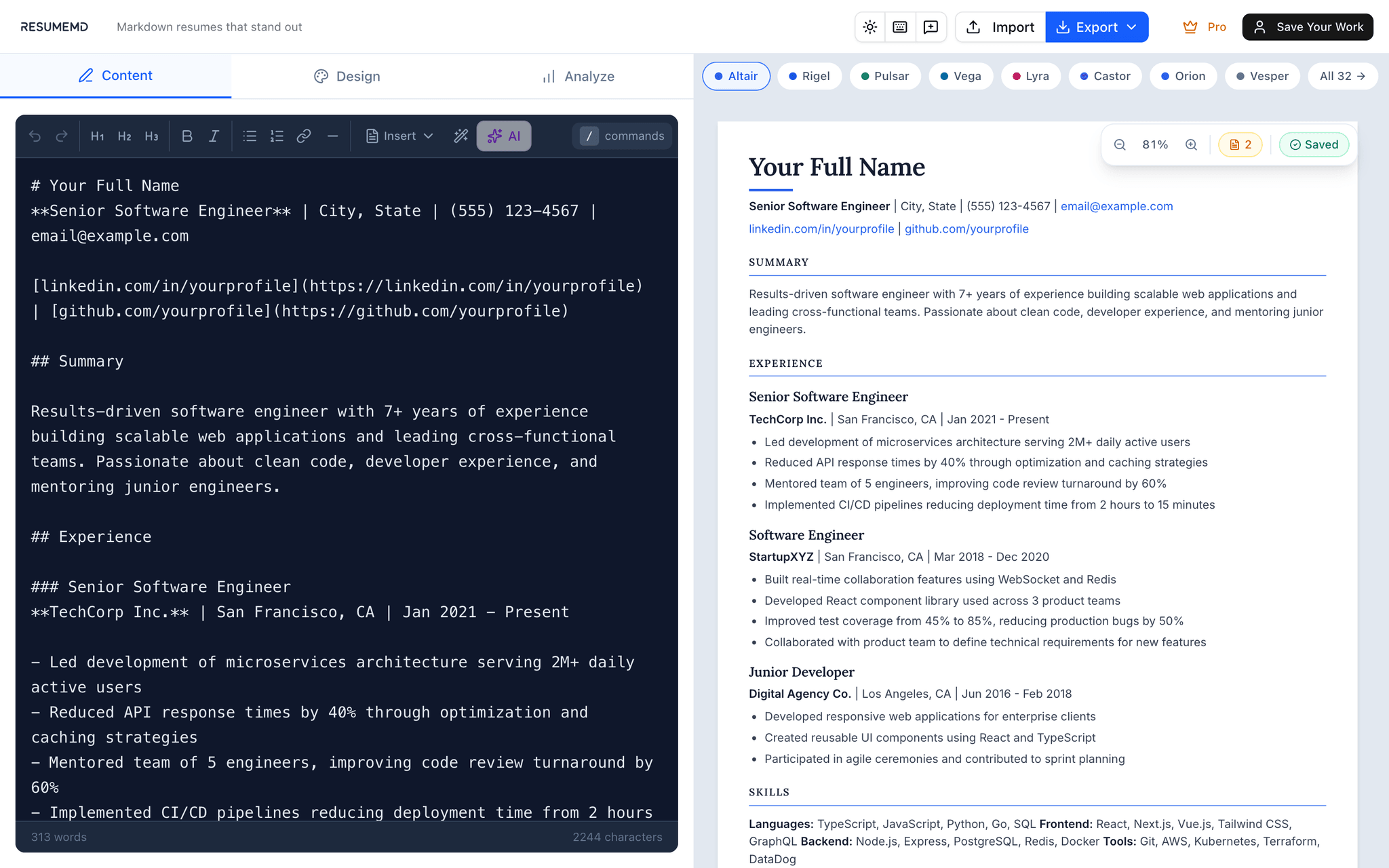Toggle the light/dark theme sun icon
The width and height of the screenshot is (1389, 868).
click(870, 27)
